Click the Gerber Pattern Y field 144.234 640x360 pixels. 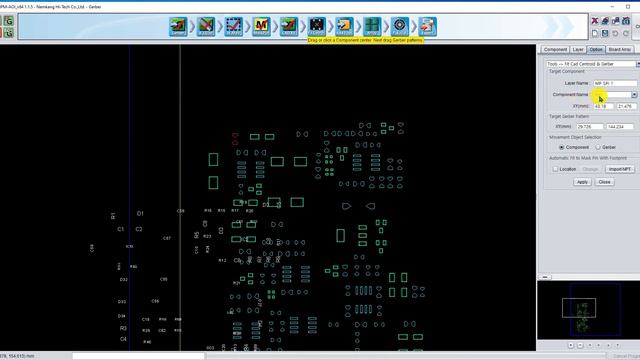click(x=620, y=127)
